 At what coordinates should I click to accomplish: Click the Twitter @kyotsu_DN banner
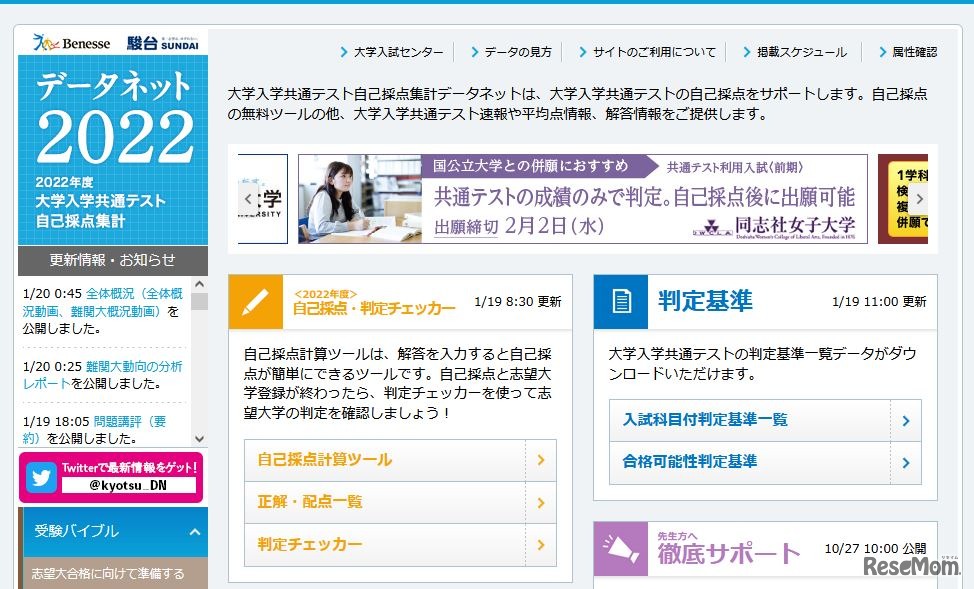[x=111, y=477]
